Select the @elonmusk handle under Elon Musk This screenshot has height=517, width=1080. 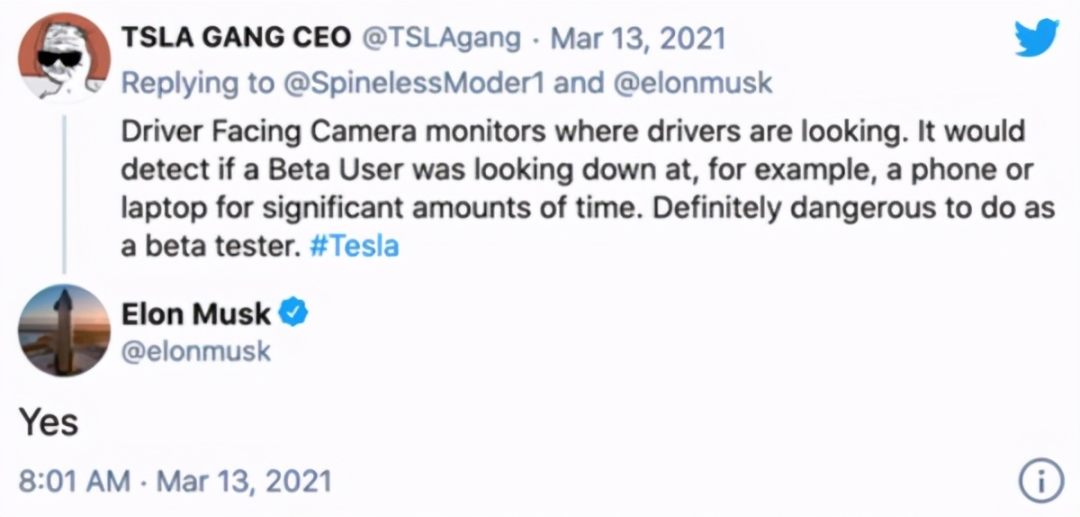point(196,352)
